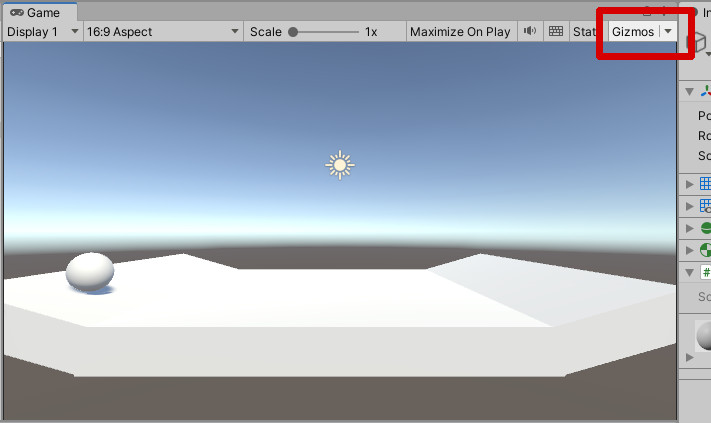The width and height of the screenshot is (711, 423).
Task: Click the Transform component icon
Action: 705,91
